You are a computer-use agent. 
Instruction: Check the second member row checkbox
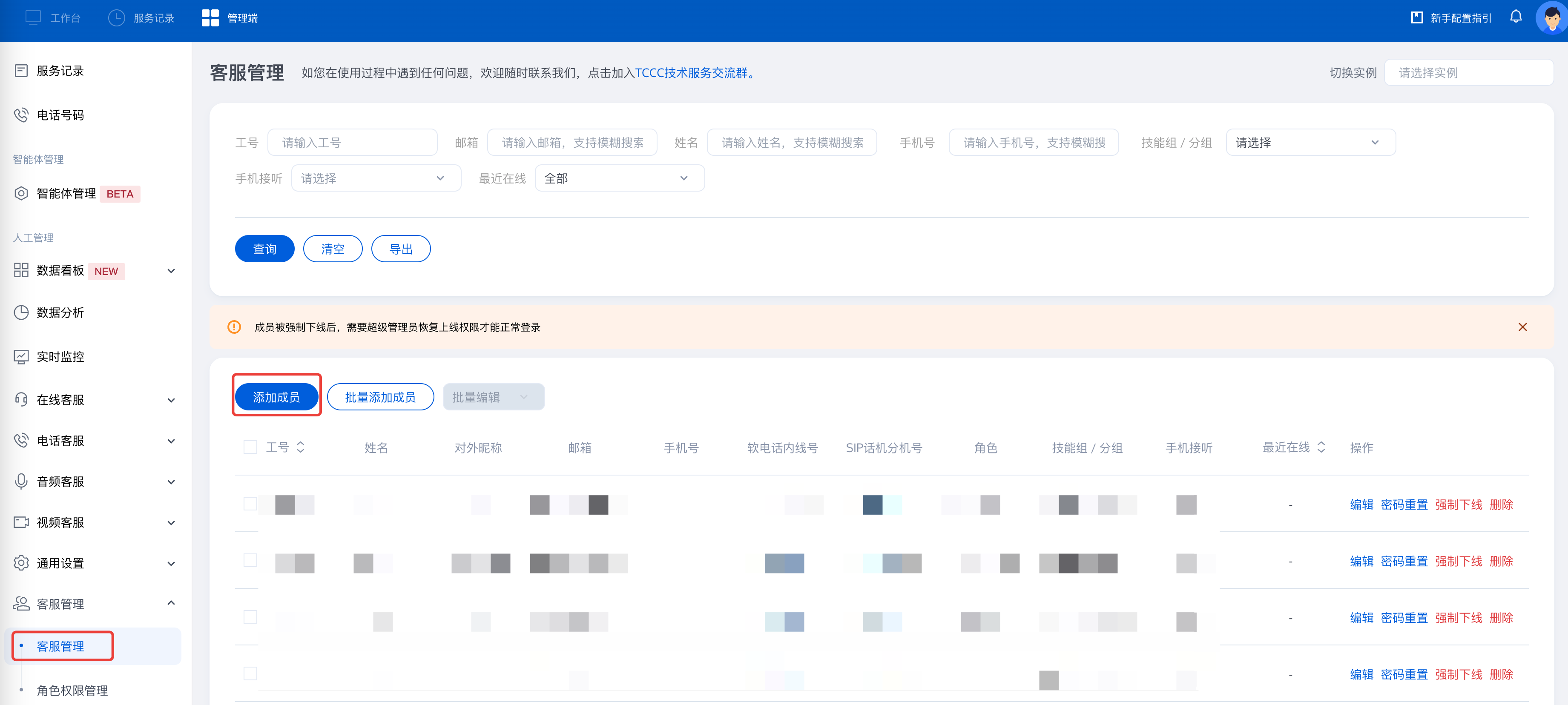250,561
